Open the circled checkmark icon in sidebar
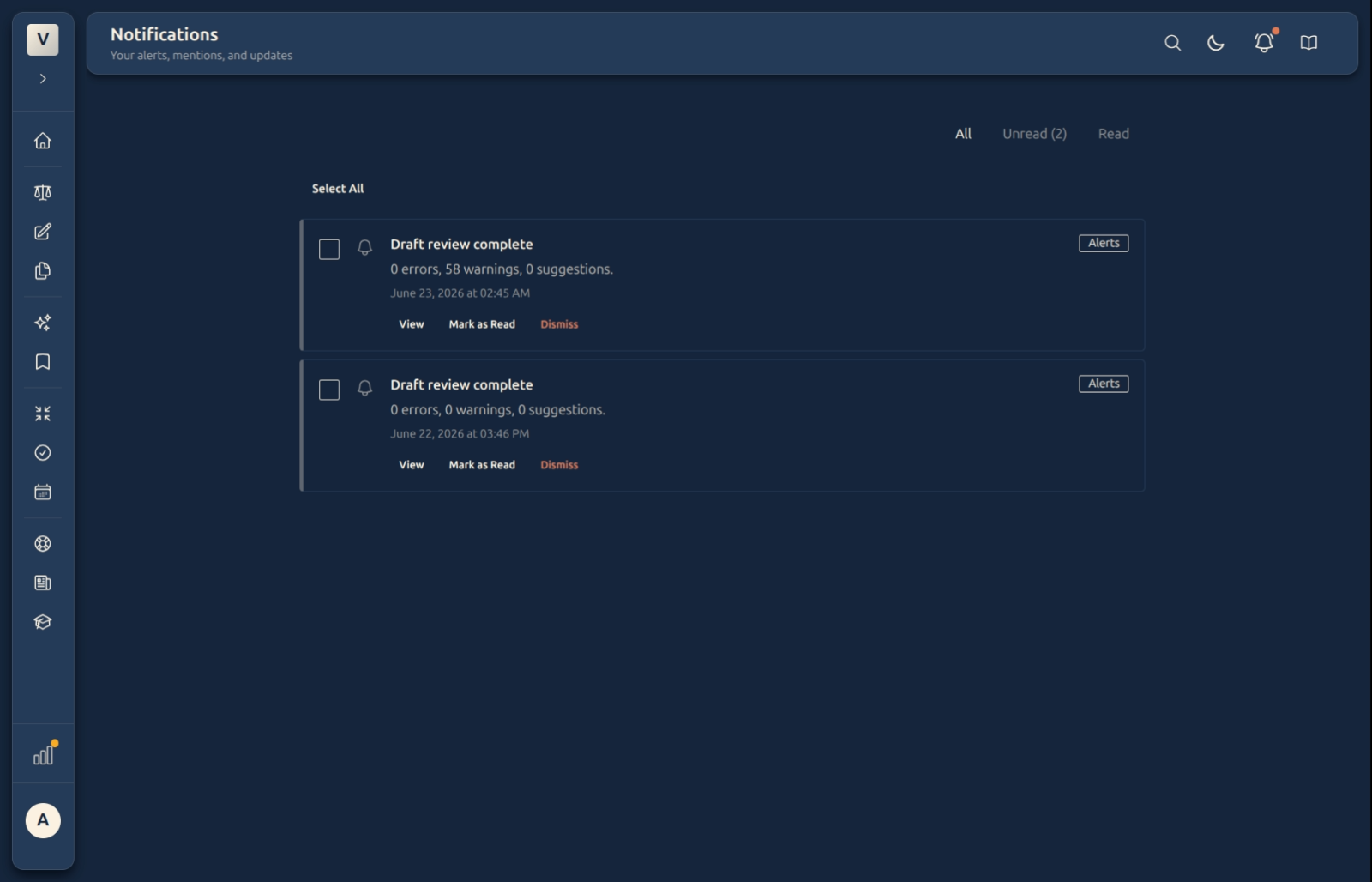Viewport: 1372px width, 882px height. pos(43,453)
